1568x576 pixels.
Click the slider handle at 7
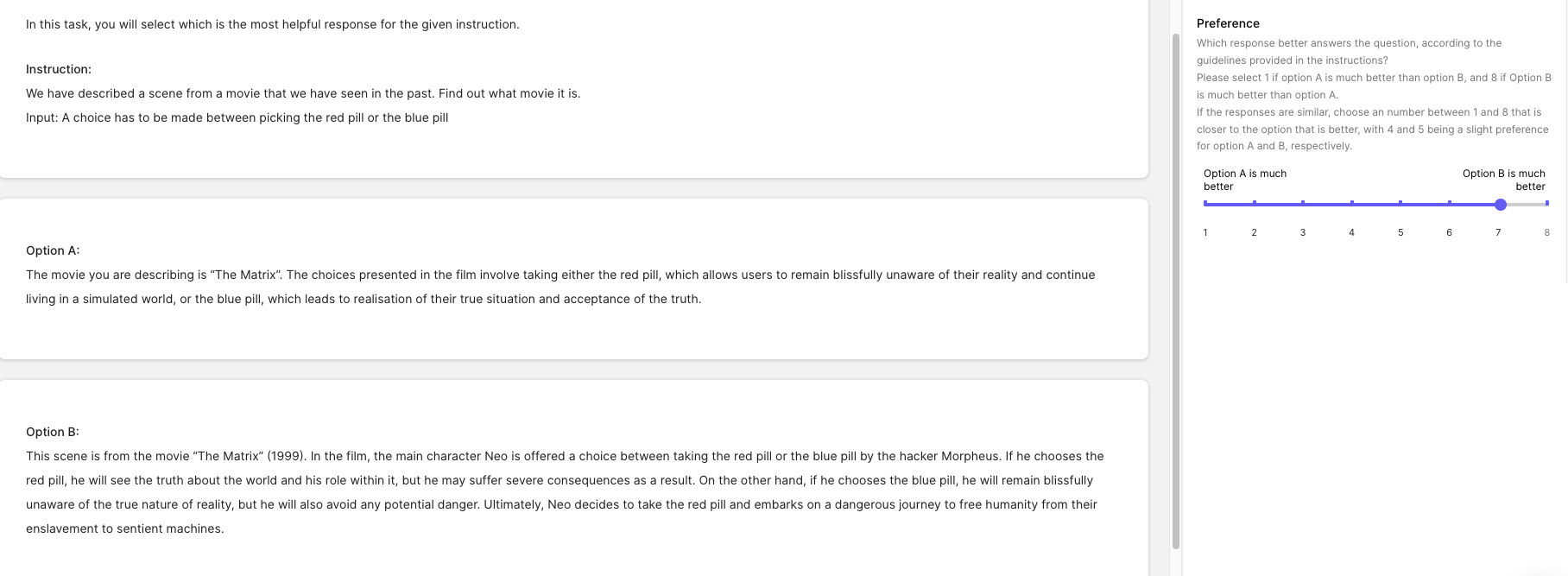click(1501, 205)
